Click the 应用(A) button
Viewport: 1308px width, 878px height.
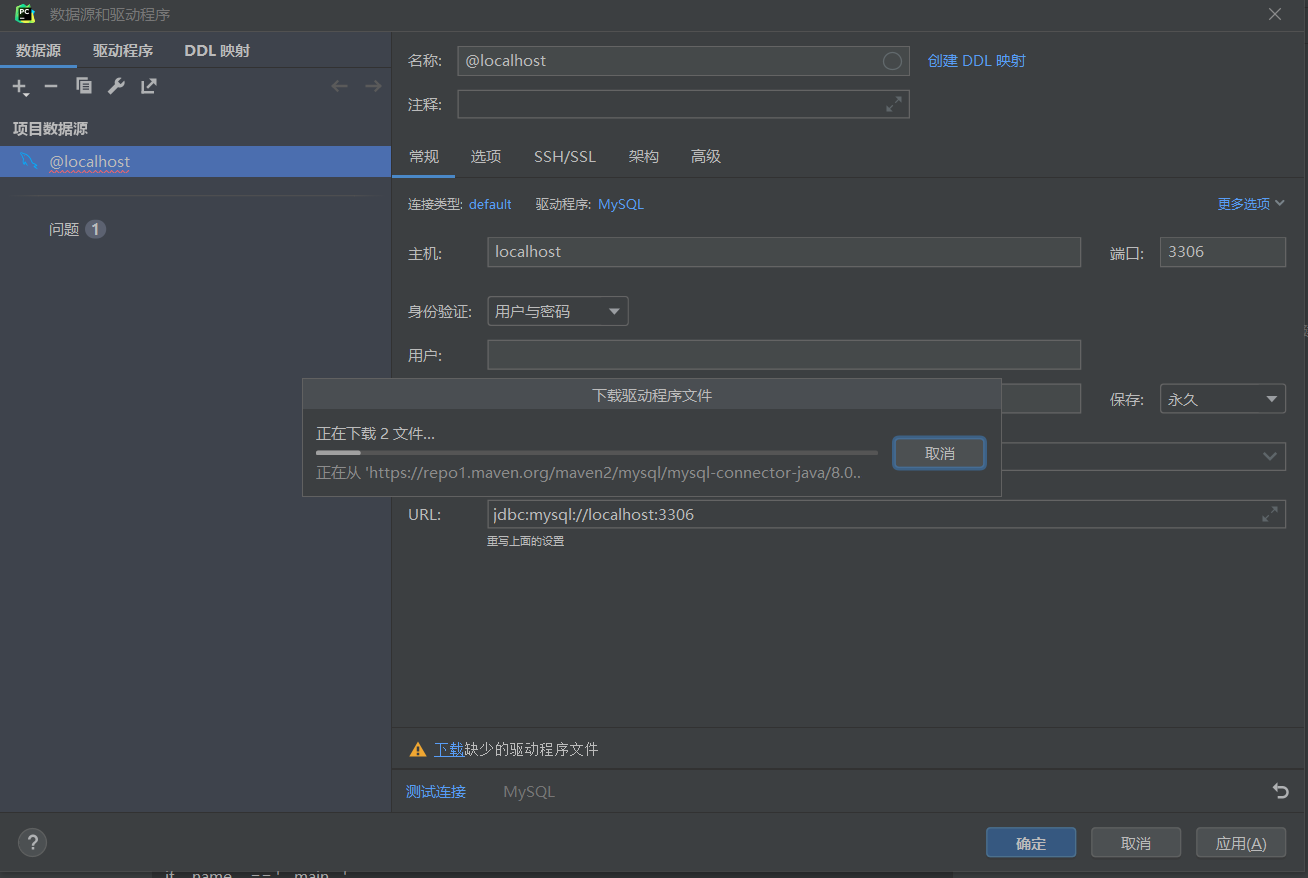coord(1241,843)
